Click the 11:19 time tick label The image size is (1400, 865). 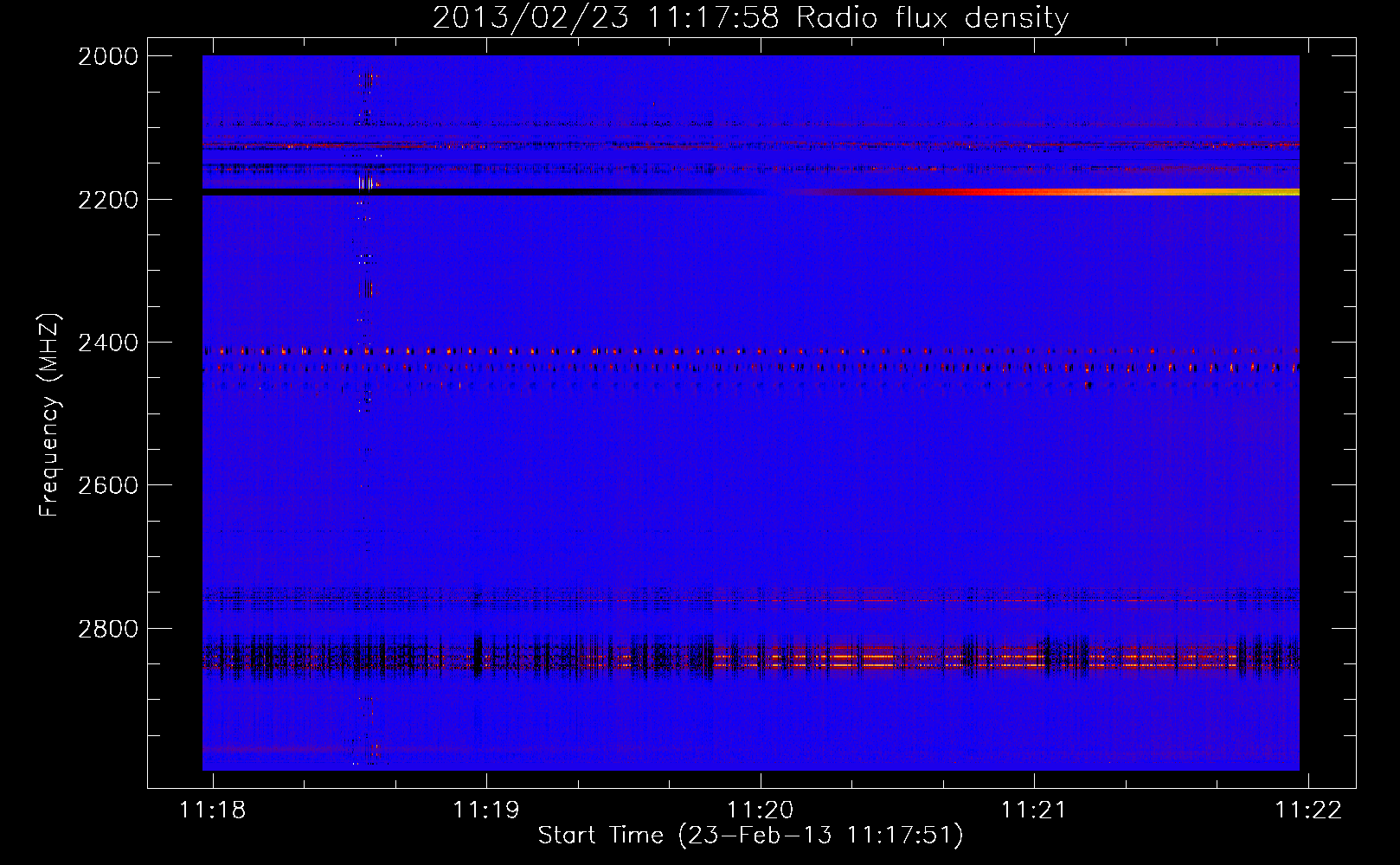click(x=486, y=810)
